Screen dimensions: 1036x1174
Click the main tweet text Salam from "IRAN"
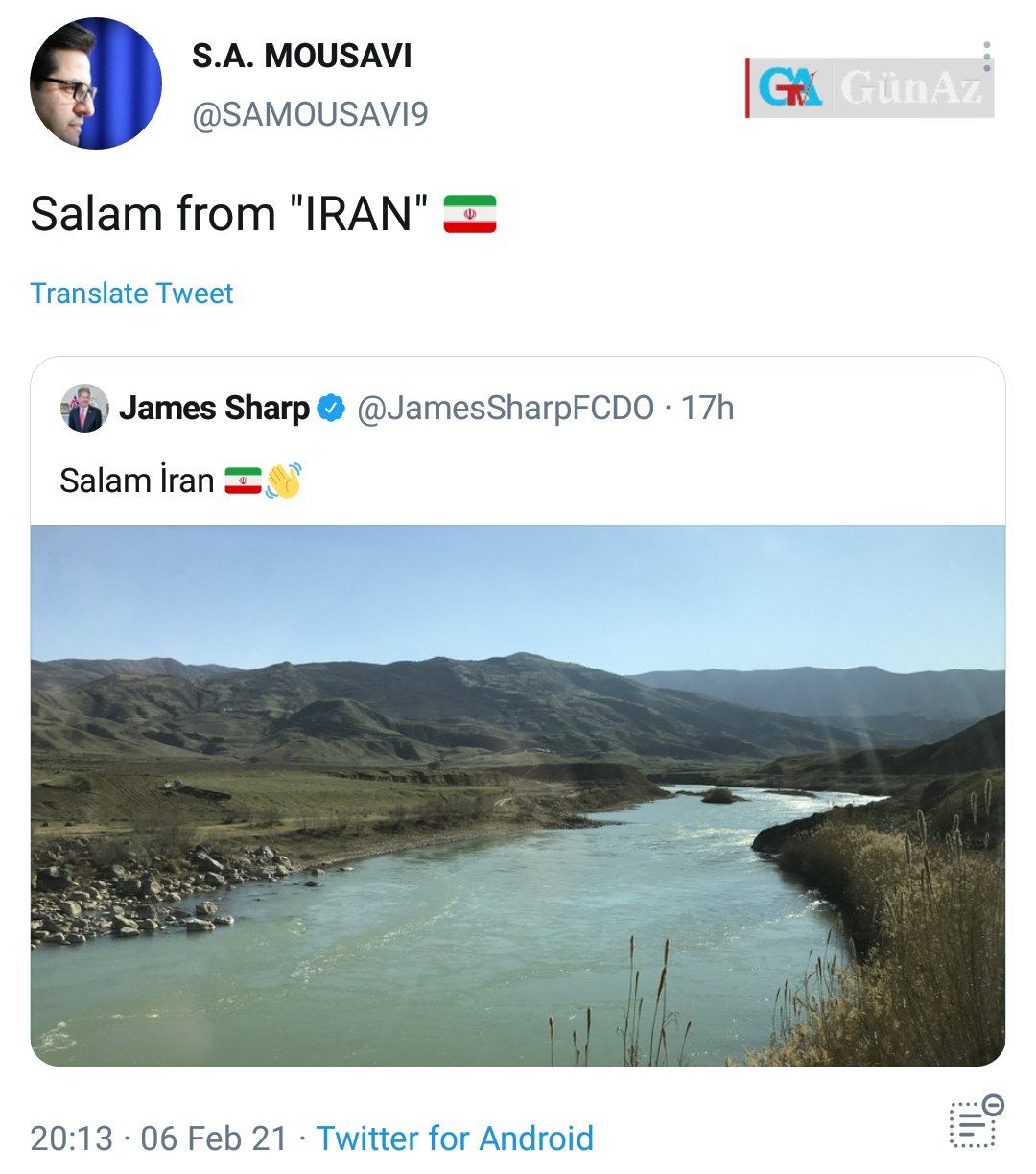coord(228,214)
